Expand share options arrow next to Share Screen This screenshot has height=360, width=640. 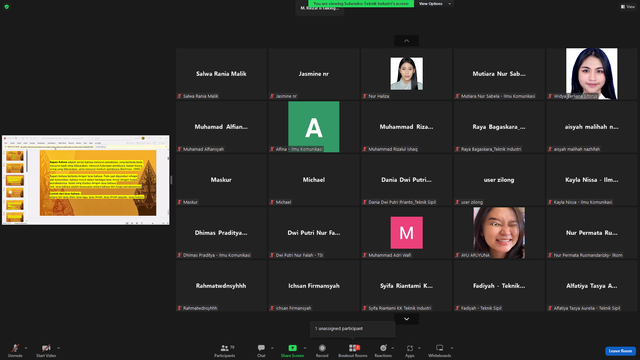(305, 348)
